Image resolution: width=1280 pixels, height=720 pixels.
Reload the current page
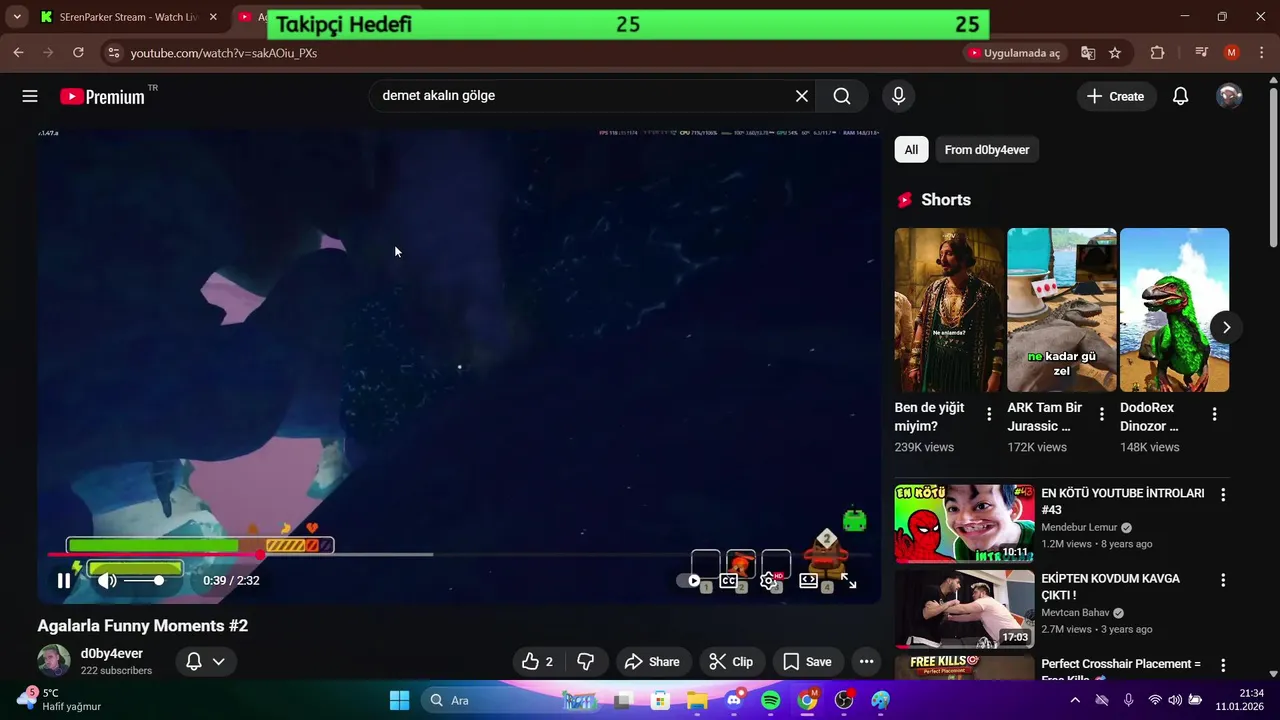coord(78,53)
